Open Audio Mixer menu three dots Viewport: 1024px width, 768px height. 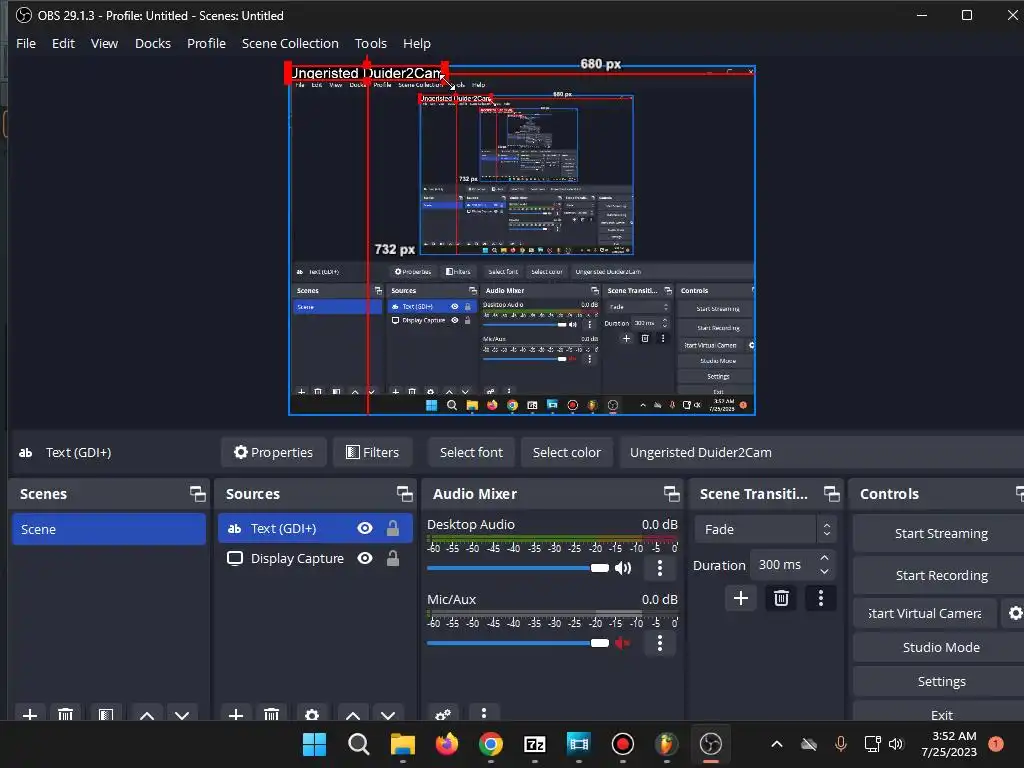click(x=483, y=713)
